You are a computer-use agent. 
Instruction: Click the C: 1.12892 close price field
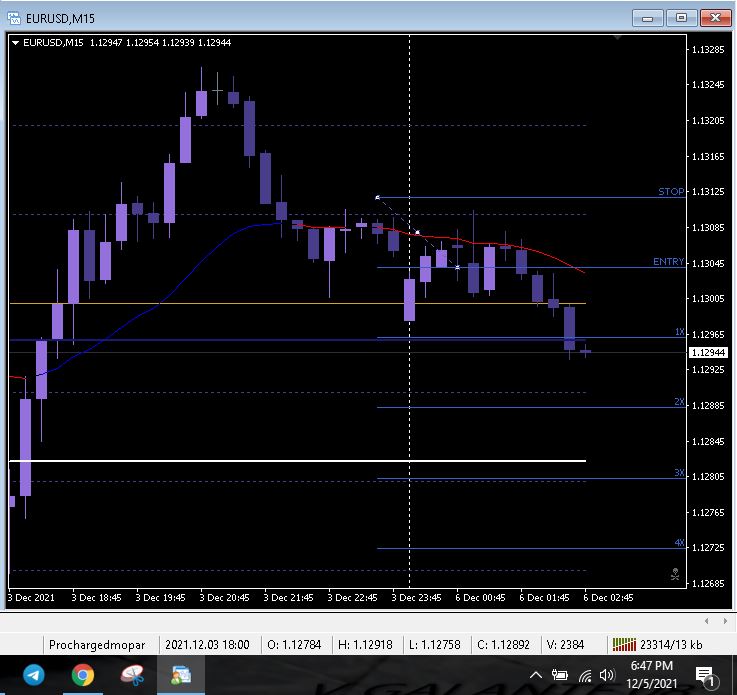click(x=503, y=645)
